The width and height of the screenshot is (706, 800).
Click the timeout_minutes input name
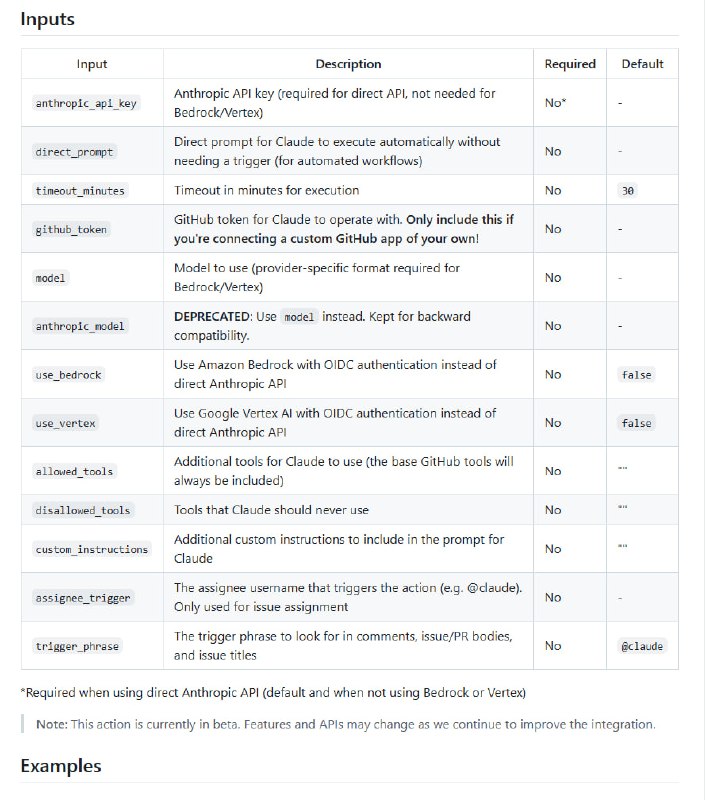(81, 190)
